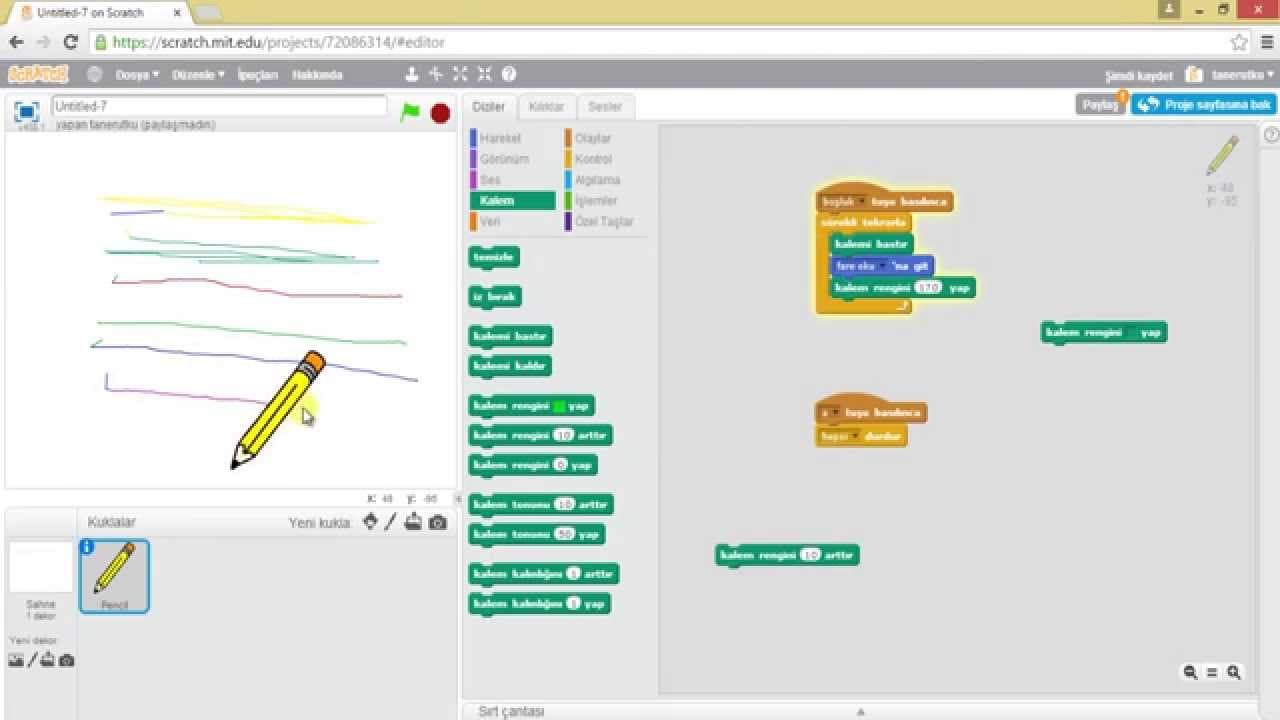
Task: Zoom out the scripts area
Action: tap(1190, 673)
